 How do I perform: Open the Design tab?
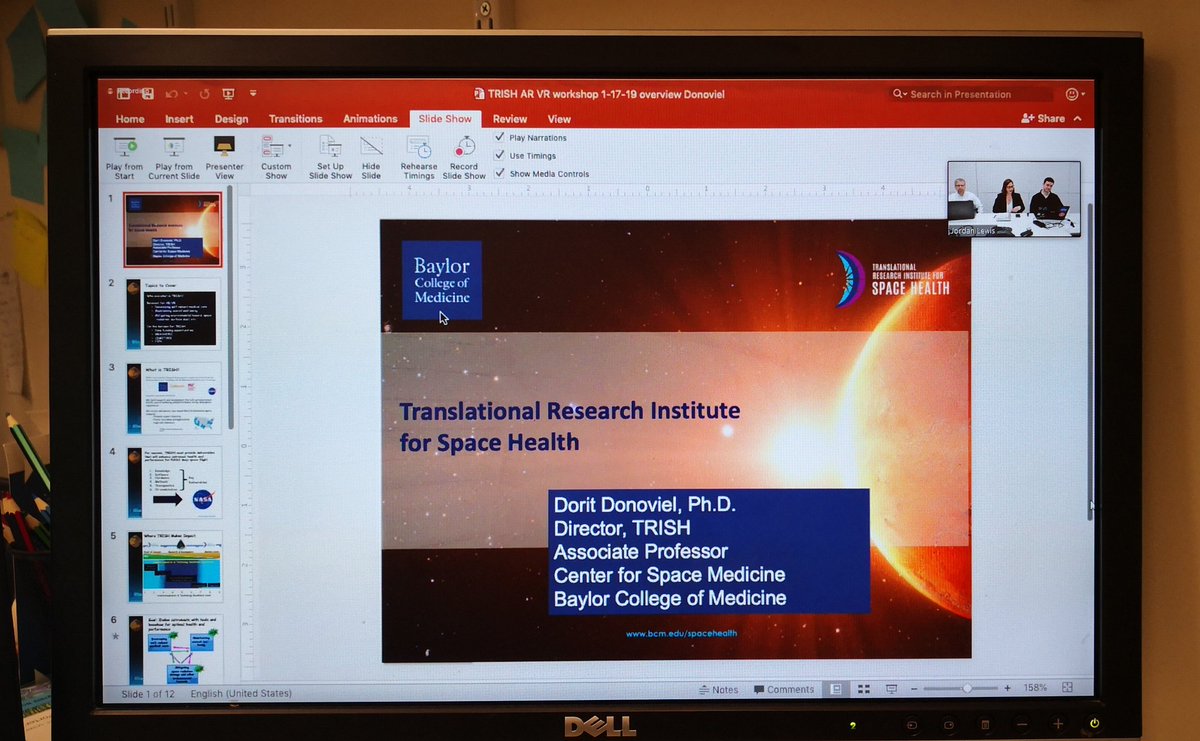(231, 119)
